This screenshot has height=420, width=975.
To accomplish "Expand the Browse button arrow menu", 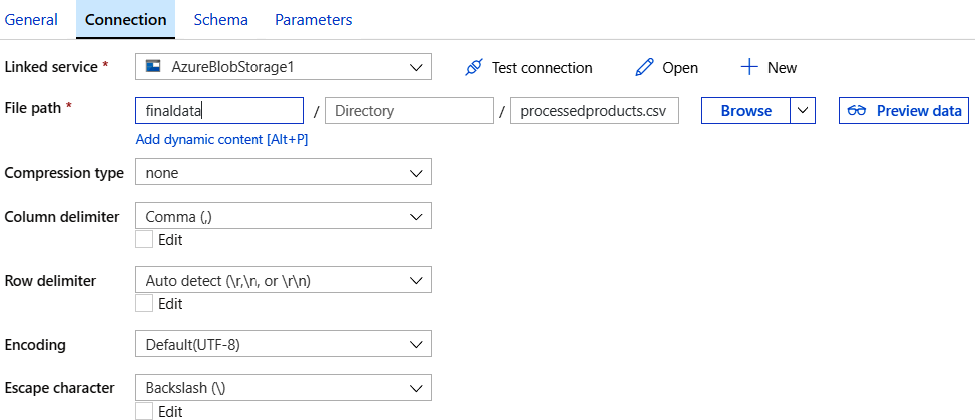I will (x=804, y=110).
